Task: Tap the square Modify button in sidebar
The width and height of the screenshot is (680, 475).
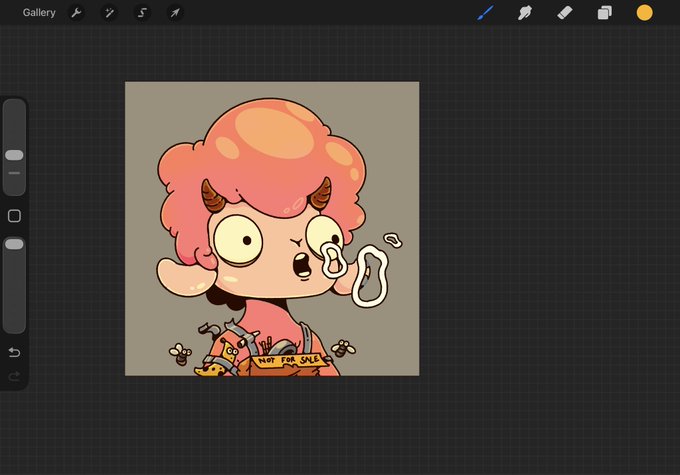Action: coord(14,216)
